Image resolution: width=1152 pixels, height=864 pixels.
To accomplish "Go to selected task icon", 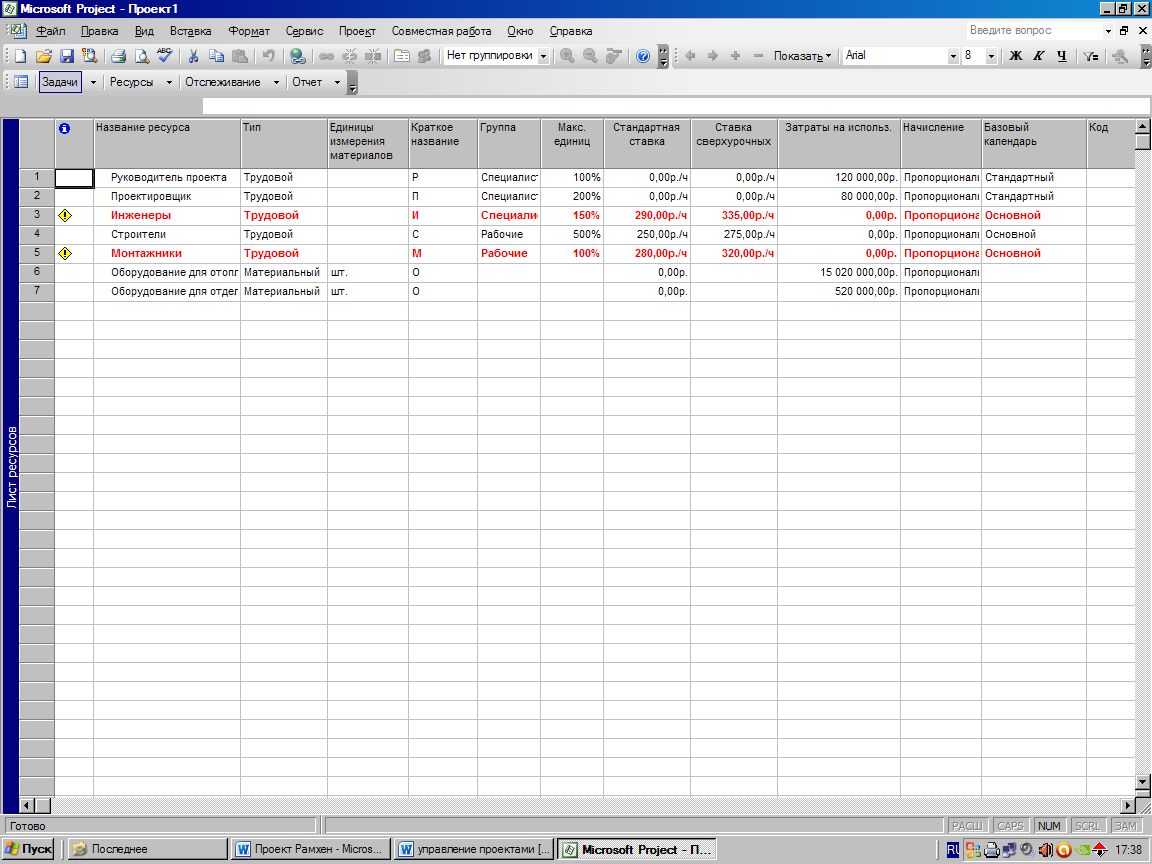I will (x=613, y=56).
